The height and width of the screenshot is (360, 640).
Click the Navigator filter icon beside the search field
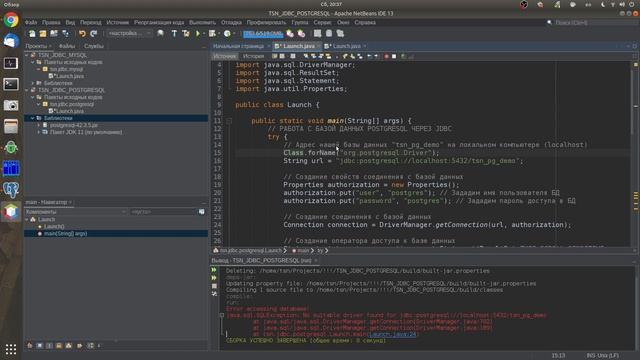pos(202,212)
